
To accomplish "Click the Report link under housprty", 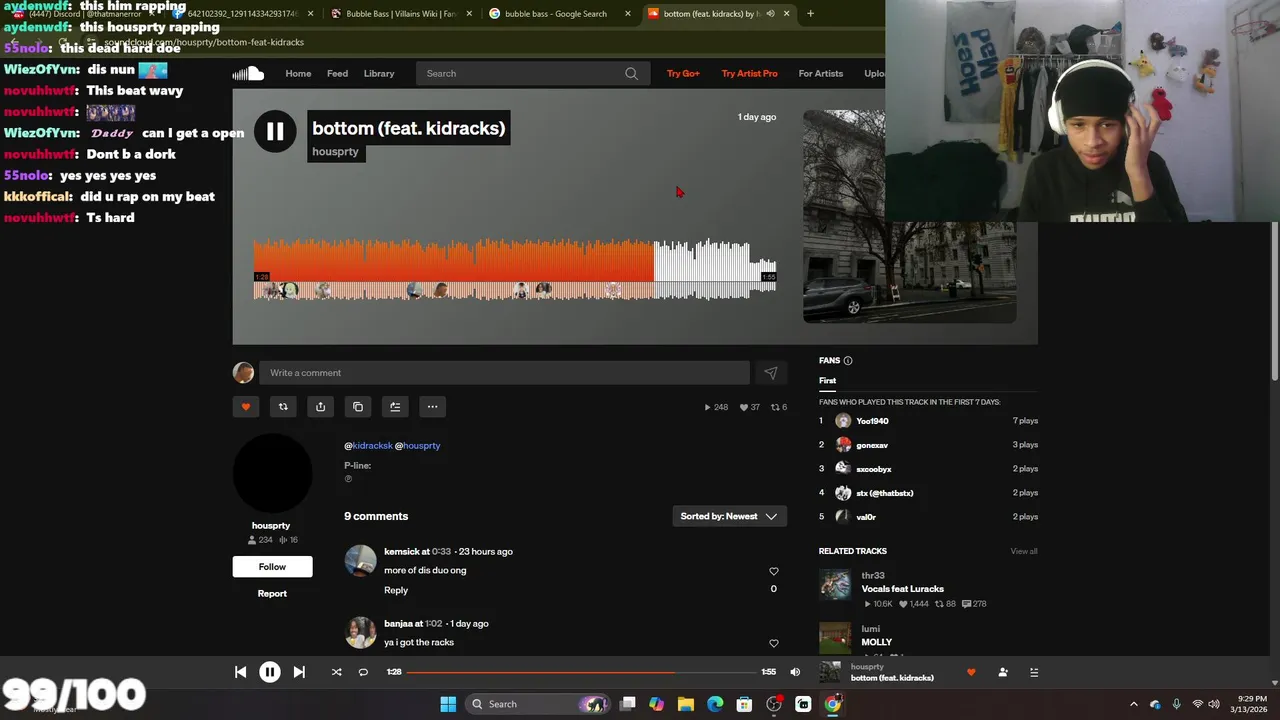I will point(272,594).
